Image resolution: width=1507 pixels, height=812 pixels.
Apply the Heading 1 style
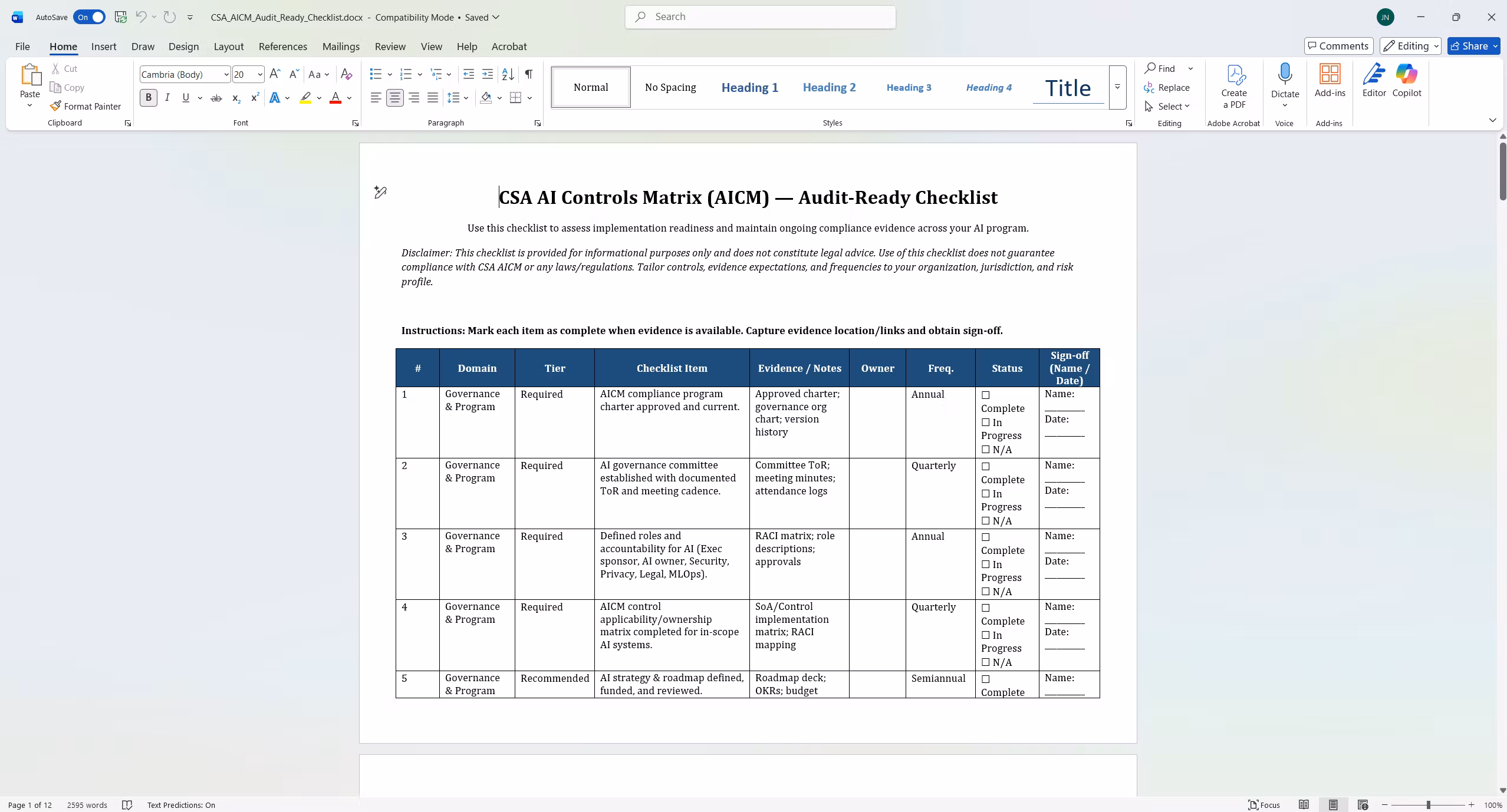[x=750, y=87]
